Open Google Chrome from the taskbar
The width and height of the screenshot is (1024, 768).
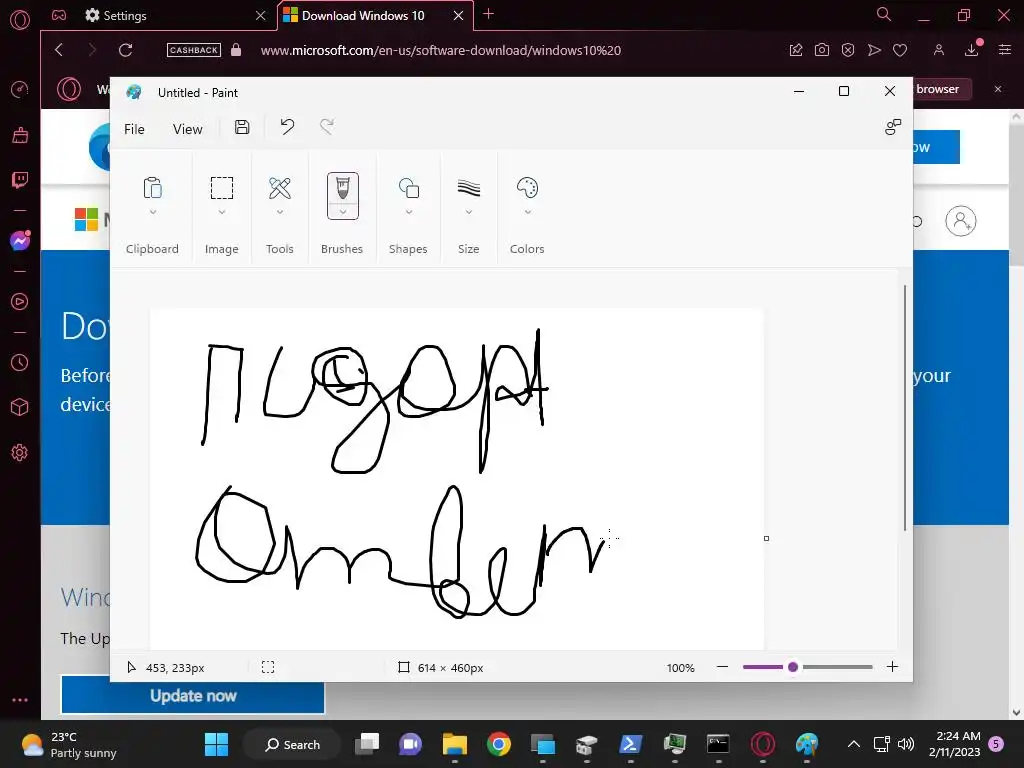(498, 744)
